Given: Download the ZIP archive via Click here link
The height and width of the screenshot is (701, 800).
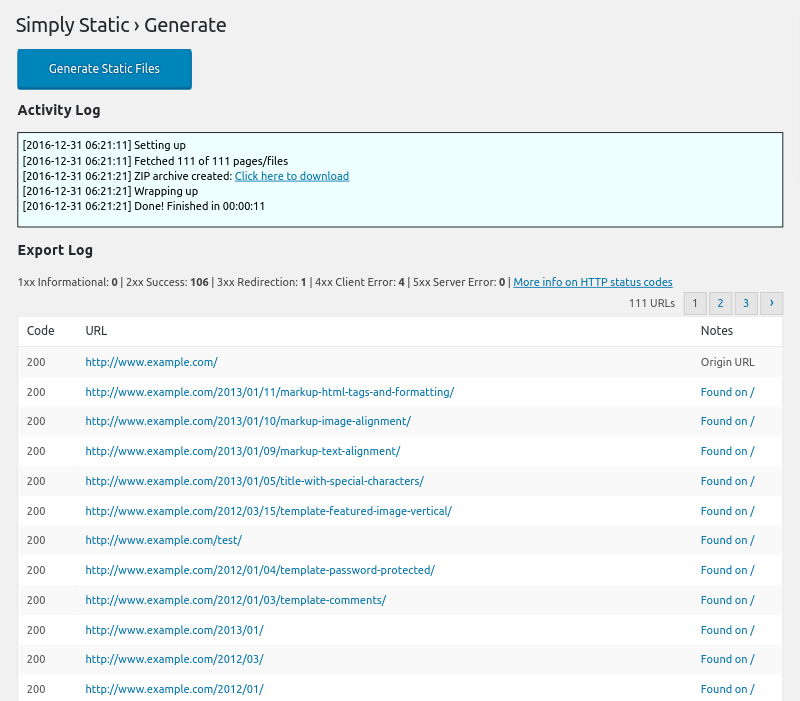Looking at the screenshot, I should point(291,176).
